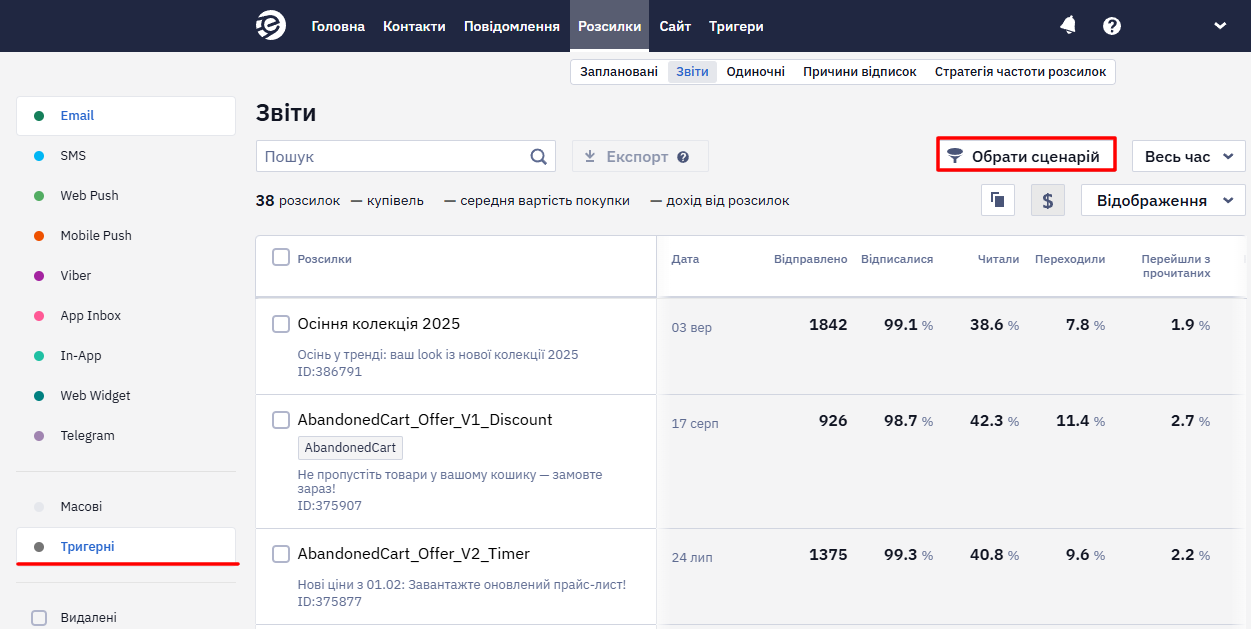Click the Читали column header
Screen dimensions: 1251x629
pos(998,259)
